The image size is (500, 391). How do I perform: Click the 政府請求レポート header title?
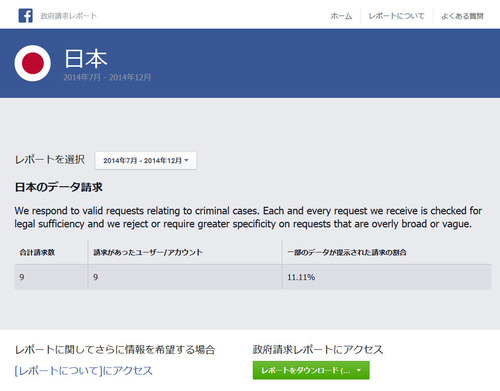click(68, 16)
